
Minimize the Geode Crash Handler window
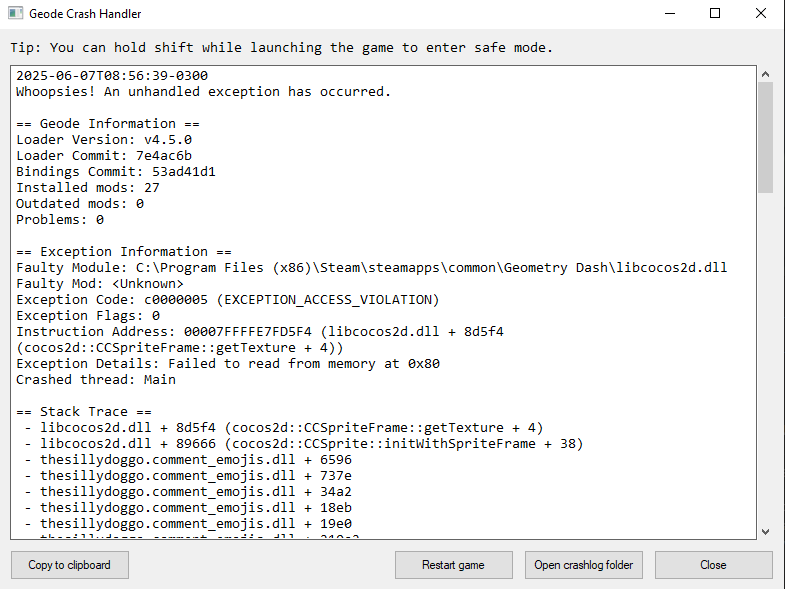670,14
